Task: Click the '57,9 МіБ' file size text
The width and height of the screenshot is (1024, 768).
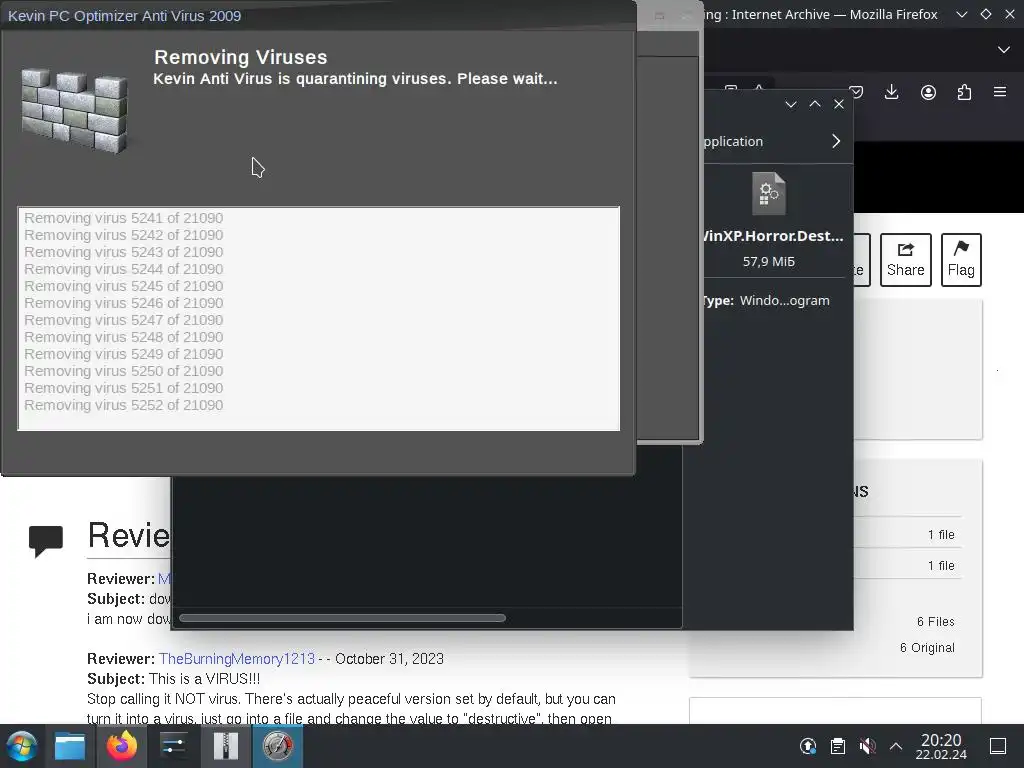Action: [769, 261]
